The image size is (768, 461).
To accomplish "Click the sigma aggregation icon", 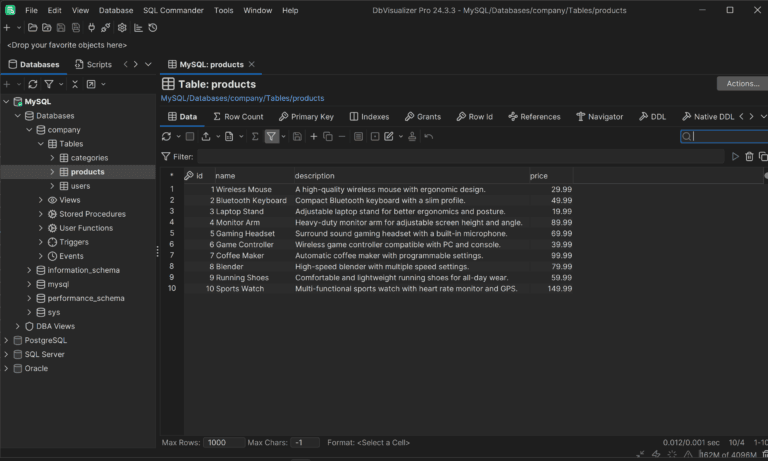I will click(255, 137).
